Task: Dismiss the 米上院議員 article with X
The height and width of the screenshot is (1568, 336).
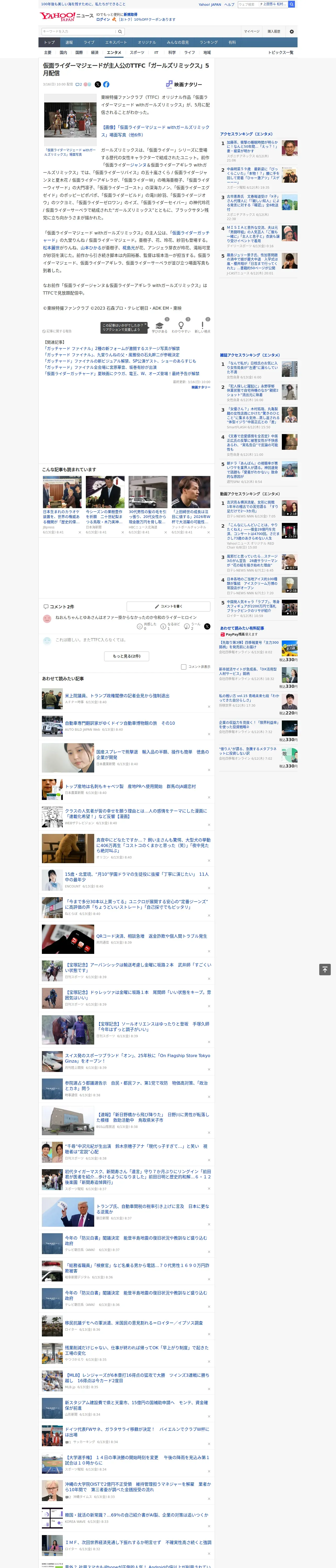Action: click(x=209, y=707)
